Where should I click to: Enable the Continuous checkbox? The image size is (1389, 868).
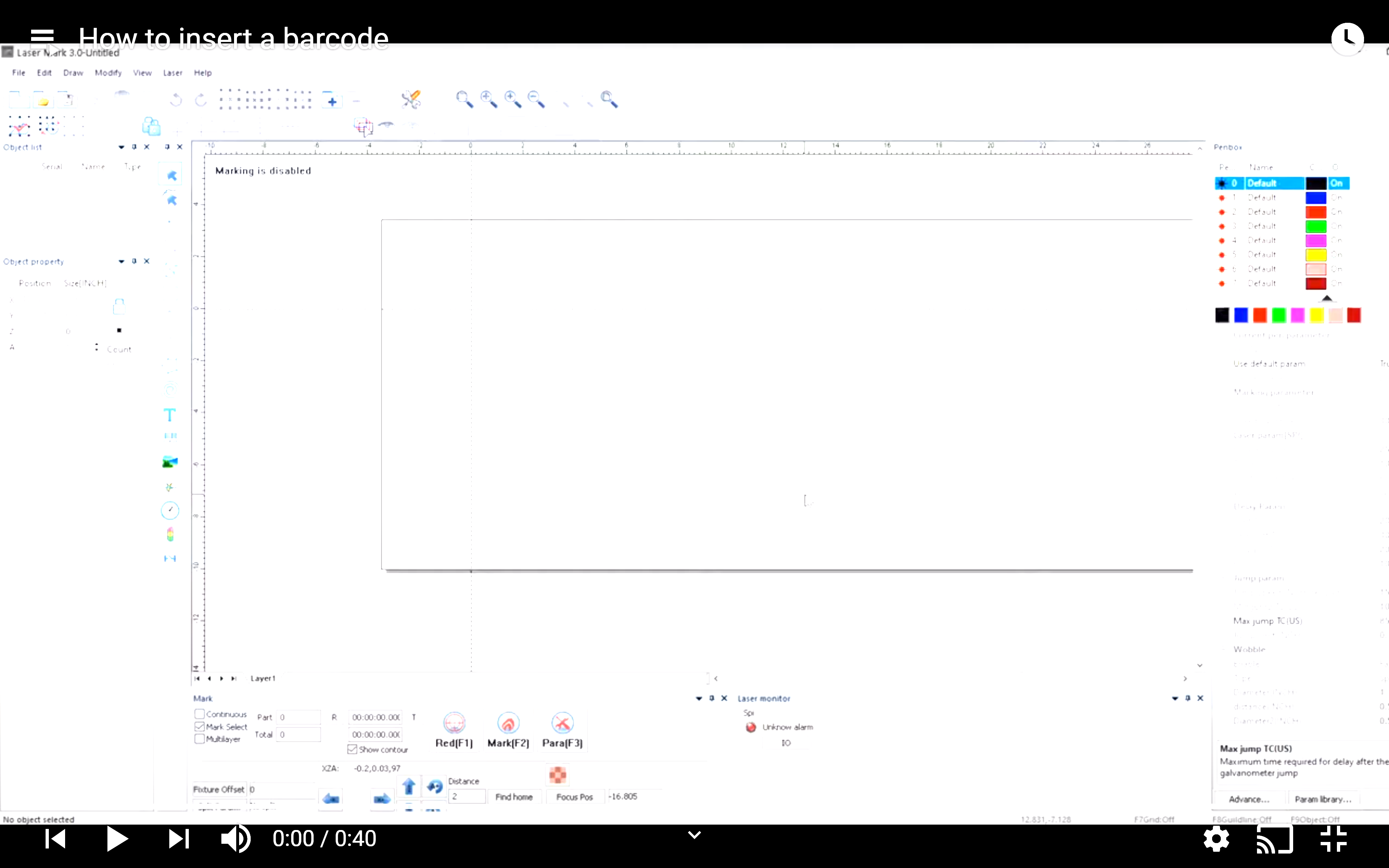[x=200, y=714]
